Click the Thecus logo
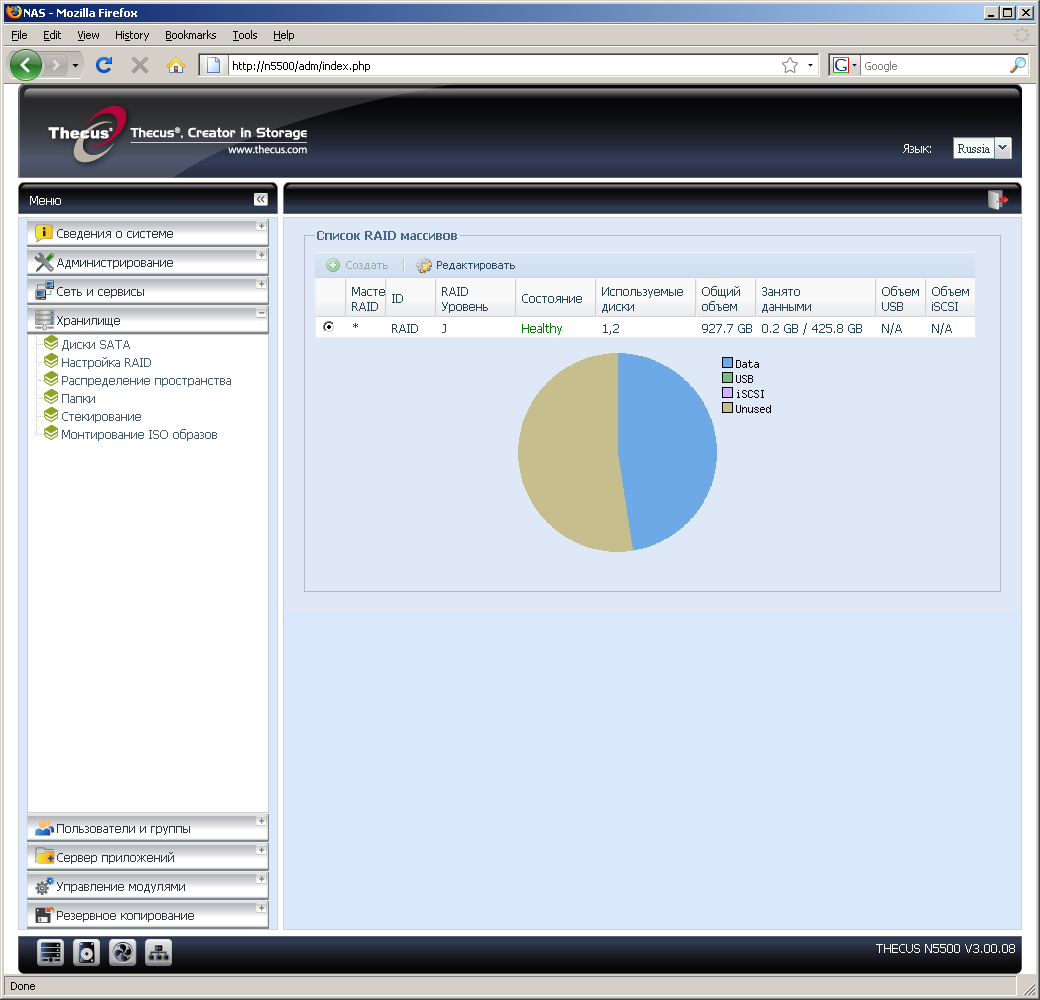 coord(86,134)
